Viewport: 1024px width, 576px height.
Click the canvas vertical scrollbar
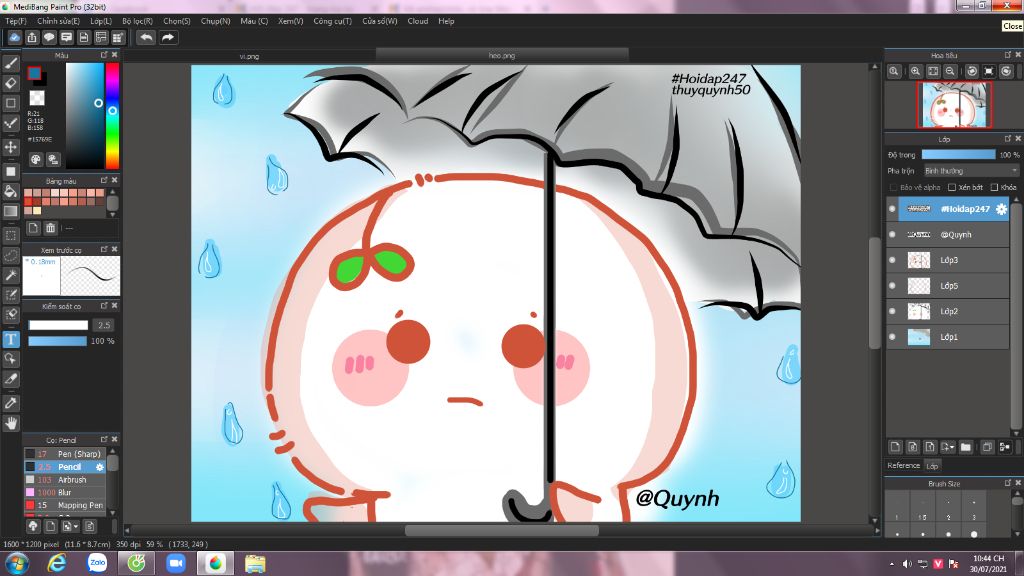(x=874, y=294)
